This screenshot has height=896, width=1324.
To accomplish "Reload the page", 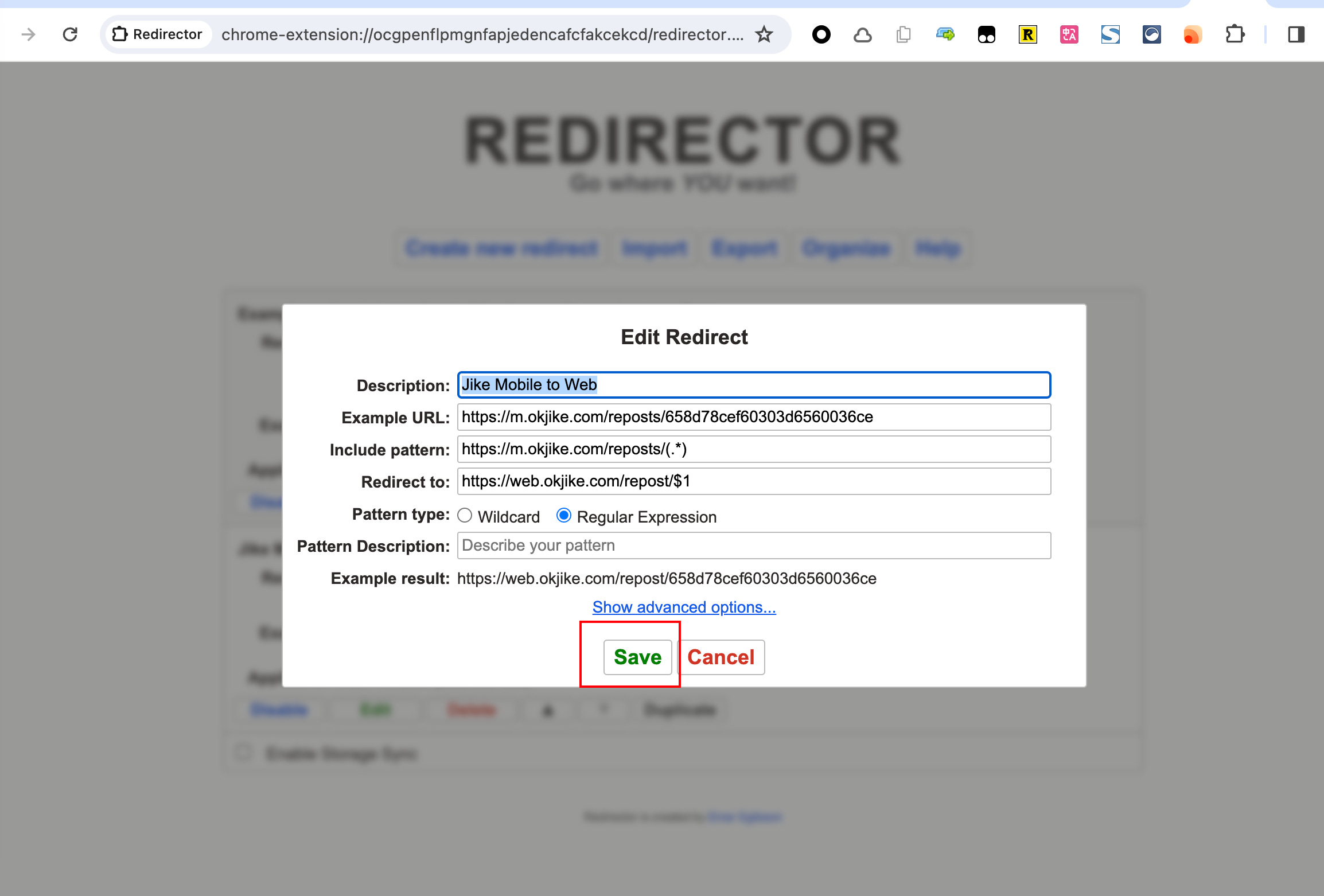I will tap(70, 35).
